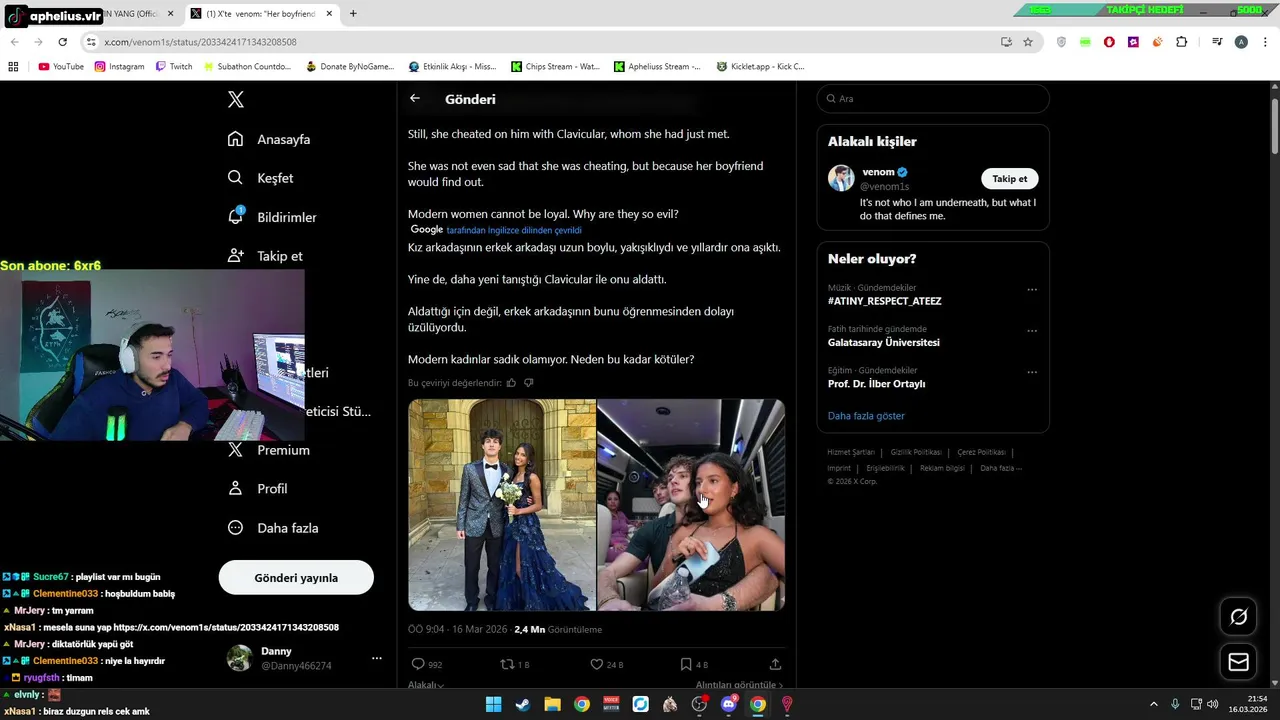Rate the translation with thumbs up

click(x=511, y=383)
